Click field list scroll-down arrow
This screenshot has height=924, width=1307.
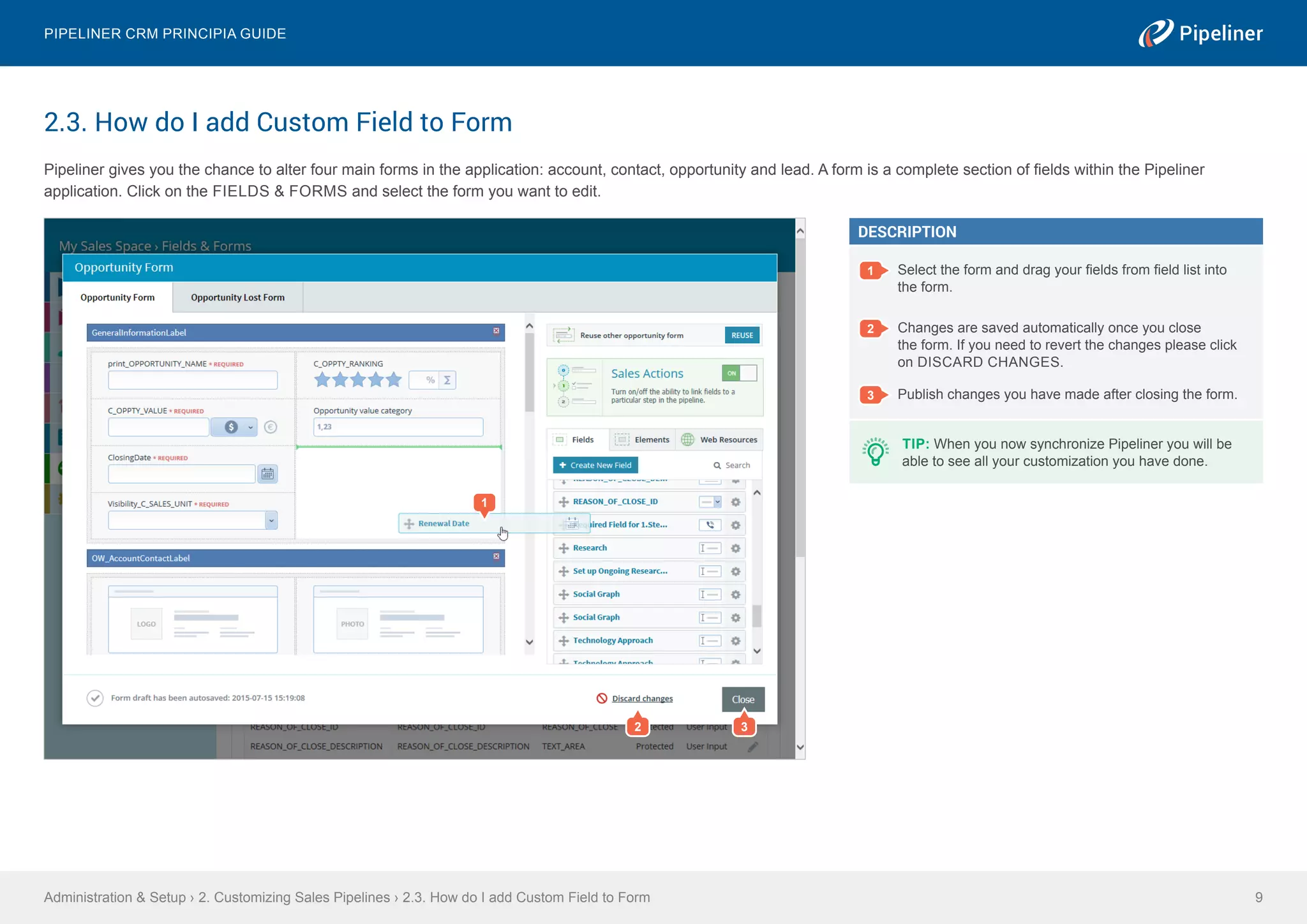[x=757, y=651]
